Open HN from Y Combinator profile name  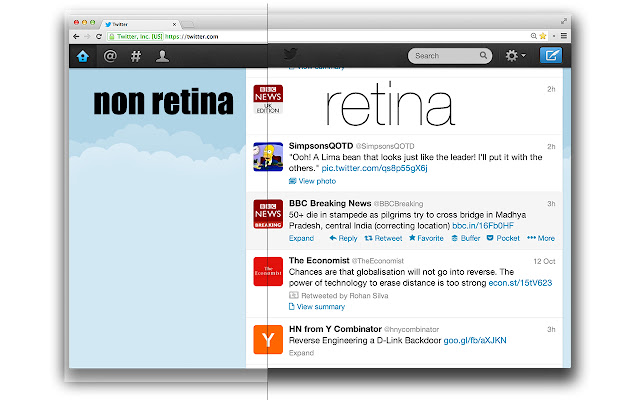pyautogui.click(x=336, y=329)
